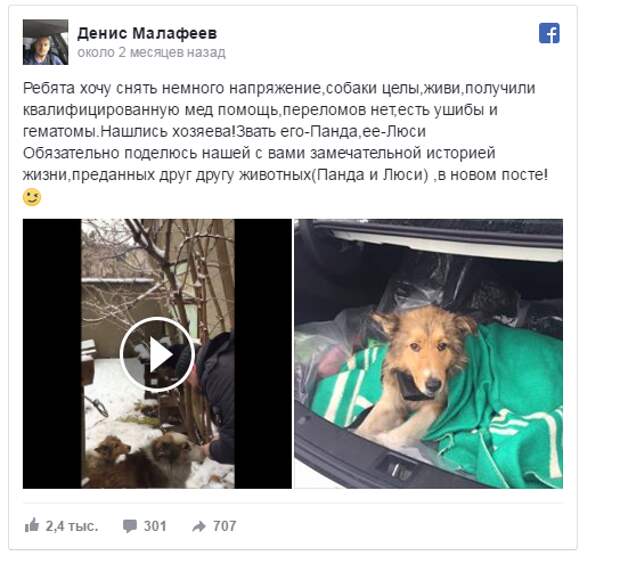Image resolution: width=620 pixels, height=564 pixels.
Task: Open the Facebook logo icon
Action: [x=549, y=33]
